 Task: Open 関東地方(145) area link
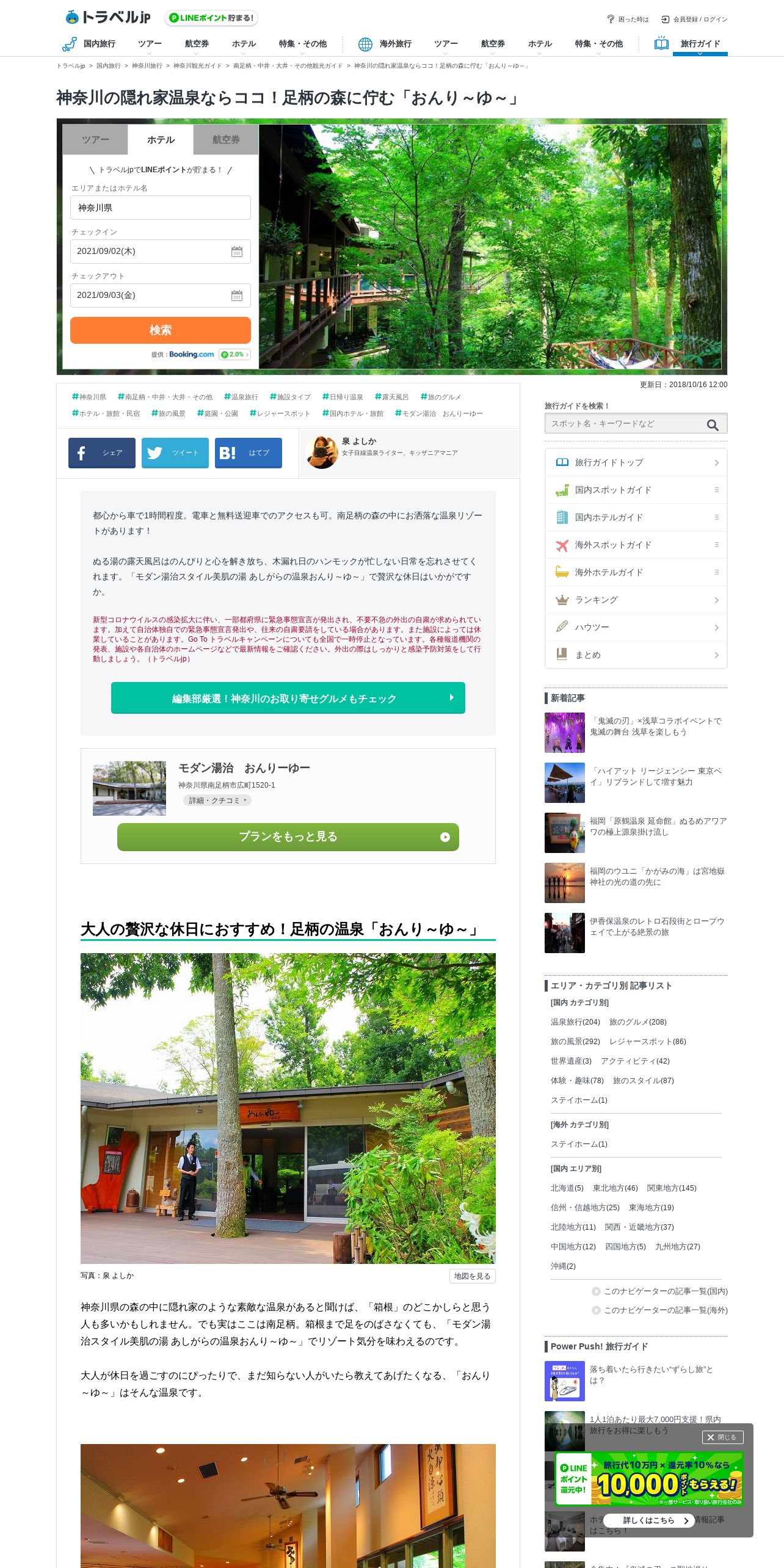coord(672,1188)
